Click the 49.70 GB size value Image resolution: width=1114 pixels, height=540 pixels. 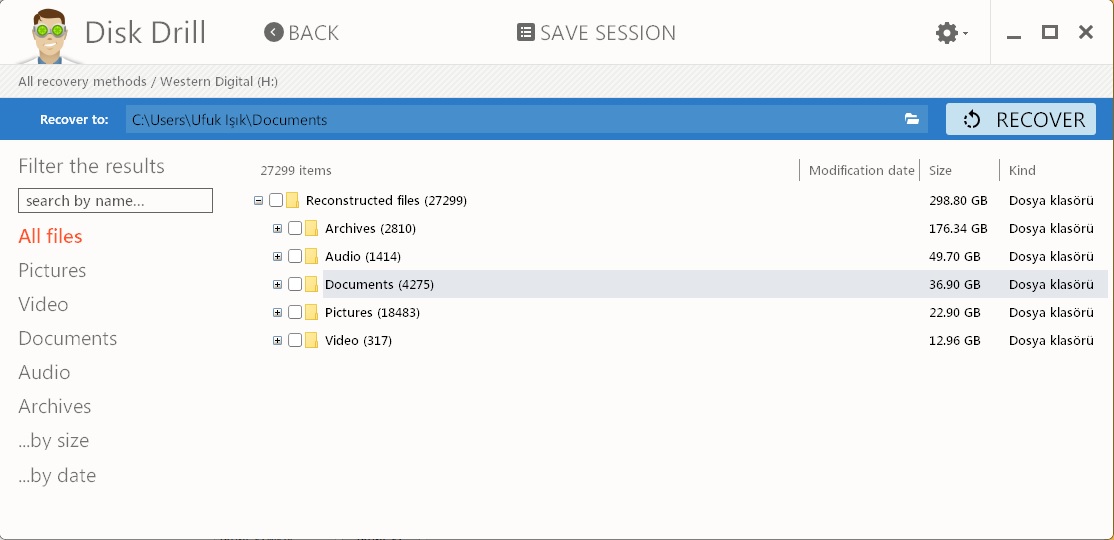click(x=954, y=256)
